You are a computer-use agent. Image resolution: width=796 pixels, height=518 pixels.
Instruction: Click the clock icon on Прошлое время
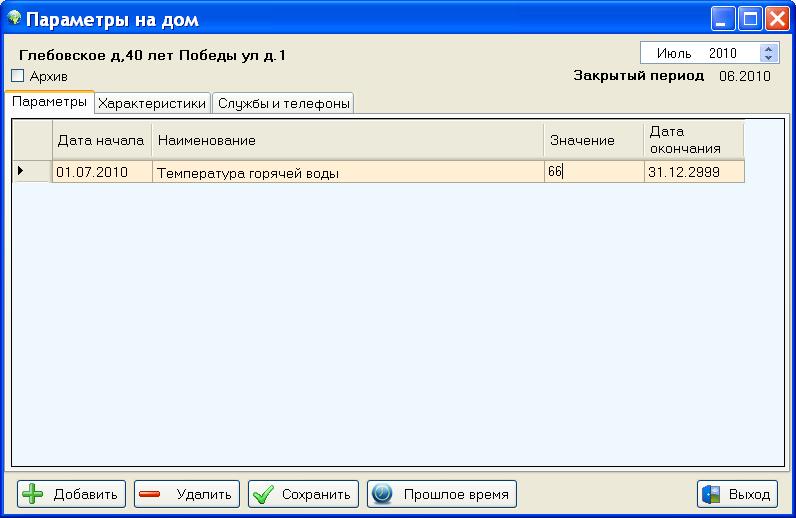point(382,494)
